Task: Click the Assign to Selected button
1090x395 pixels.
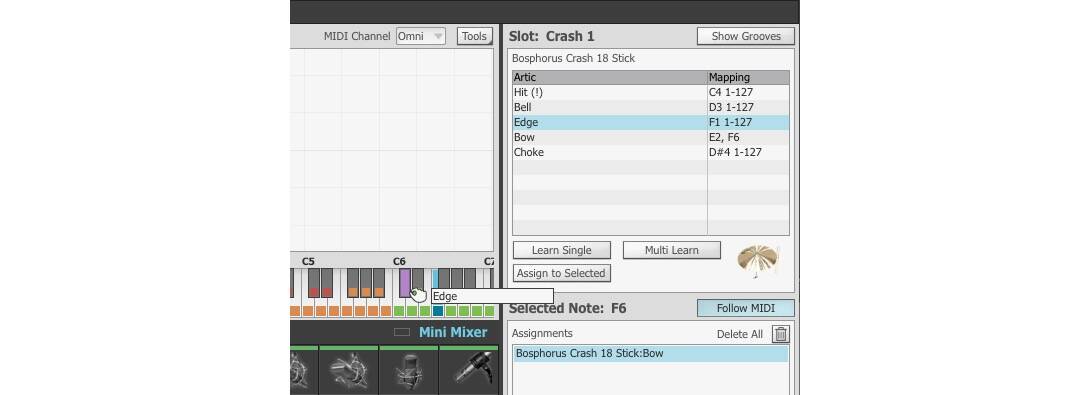Action: pyautogui.click(x=561, y=273)
